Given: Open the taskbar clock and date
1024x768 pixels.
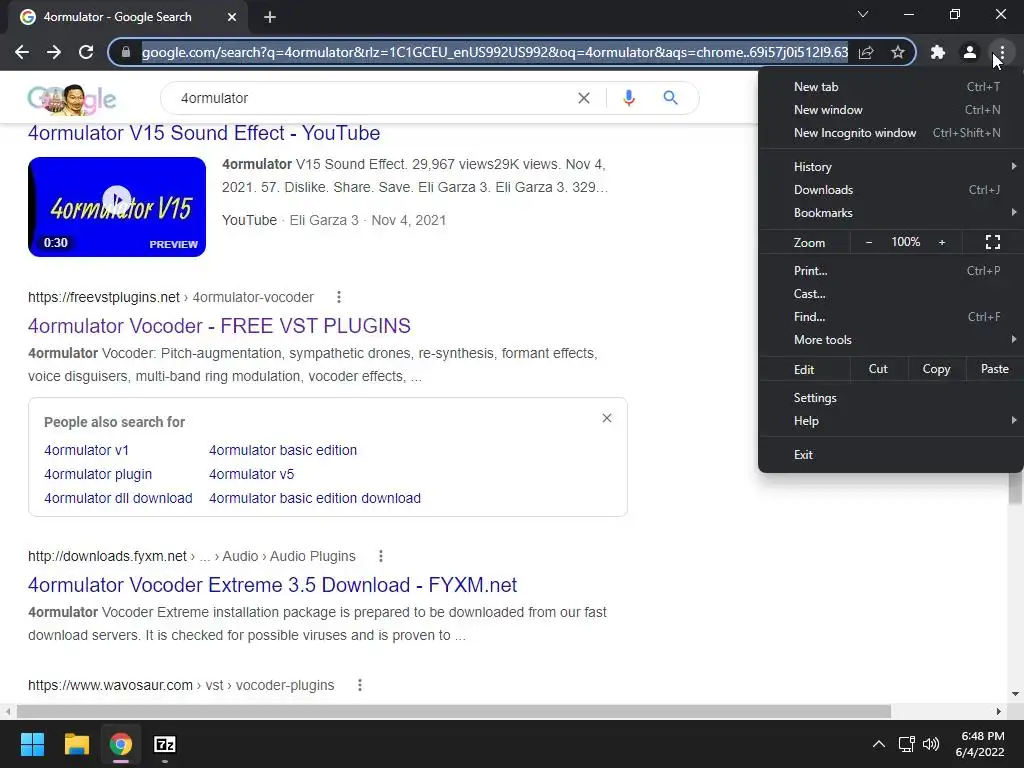Looking at the screenshot, I should tap(980, 744).
